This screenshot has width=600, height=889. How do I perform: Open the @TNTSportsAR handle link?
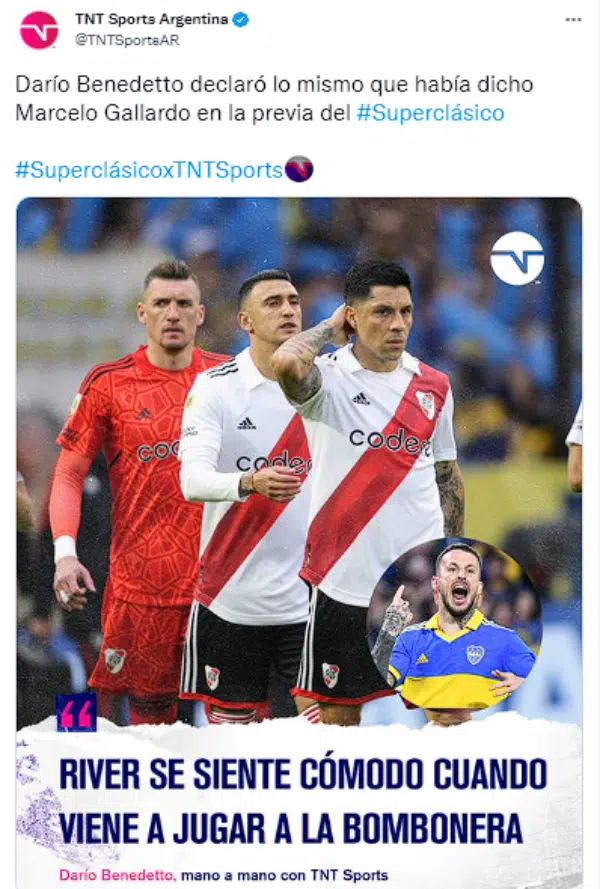pyautogui.click(x=127, y=40)
